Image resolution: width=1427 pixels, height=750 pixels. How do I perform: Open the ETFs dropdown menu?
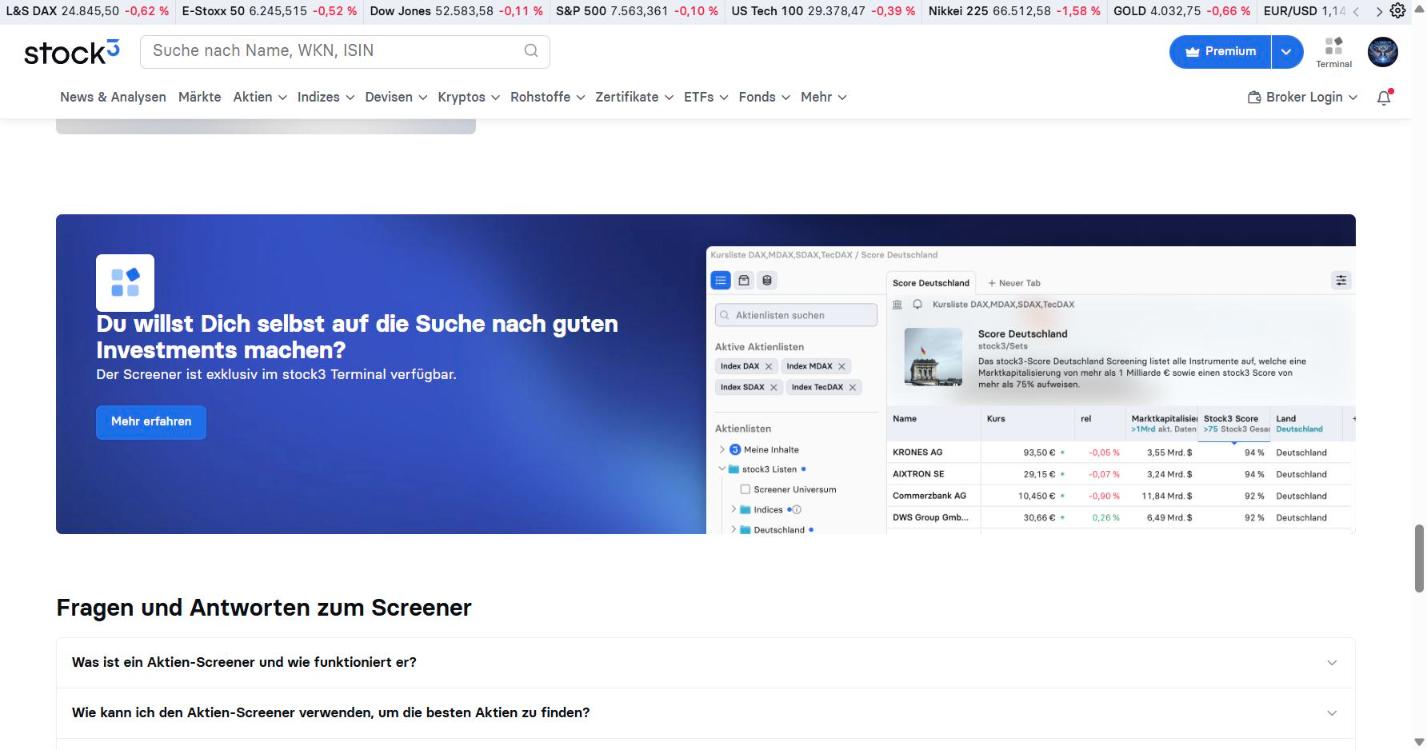[x=706, y=97]
